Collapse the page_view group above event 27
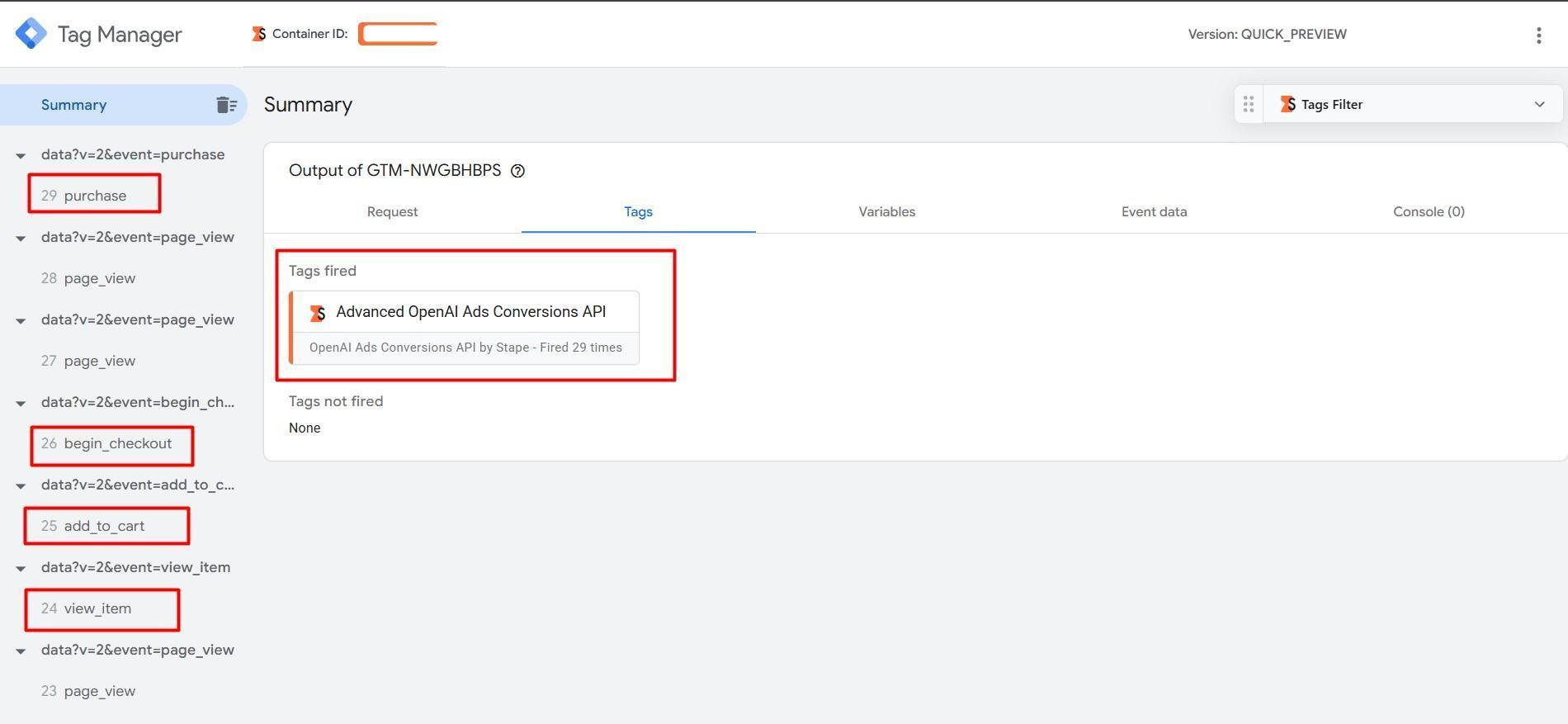This screenshot has width=1568, height=724. click(x=21, y=320)
